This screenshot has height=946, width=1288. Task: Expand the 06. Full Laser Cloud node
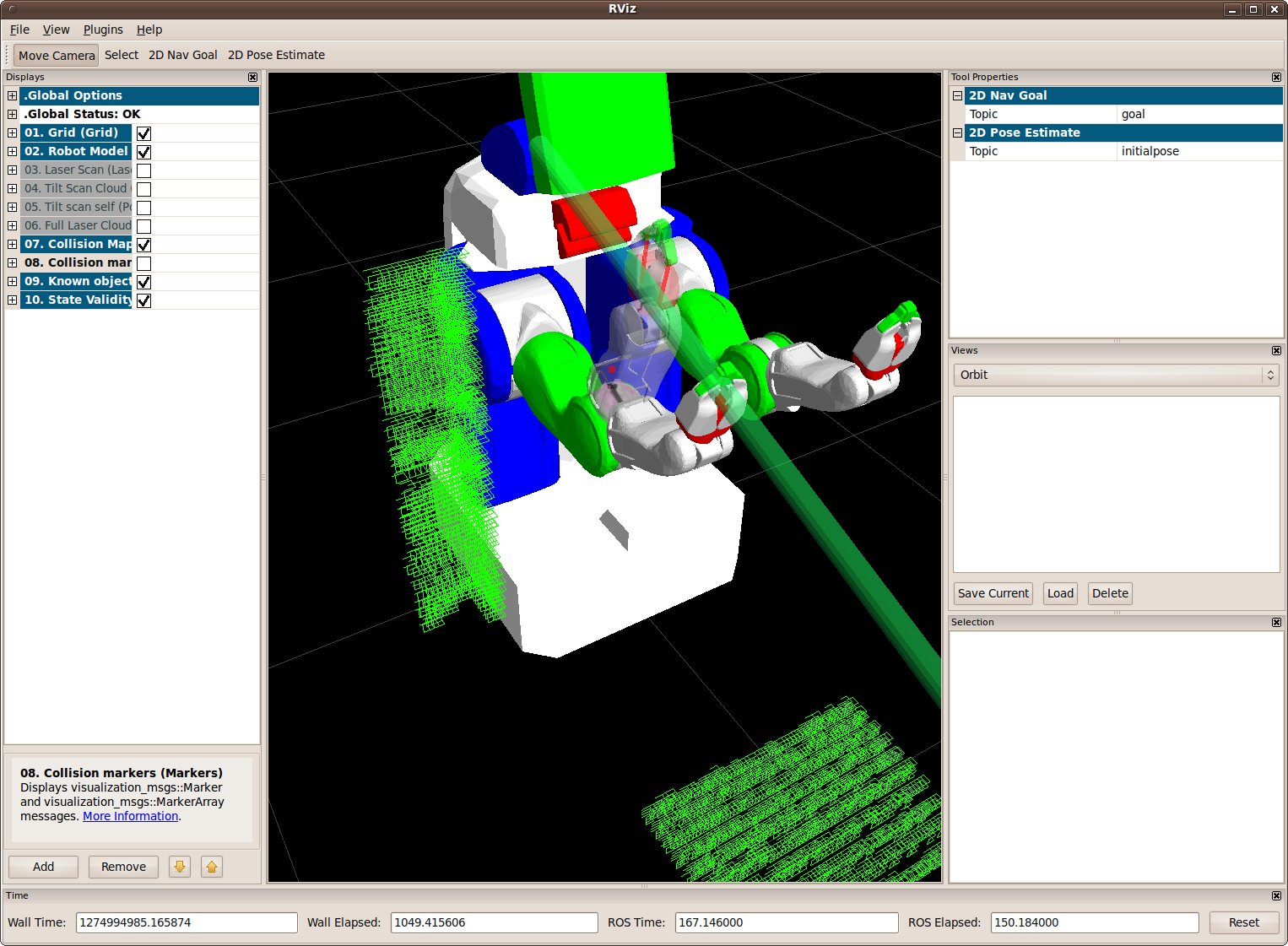tap(12, 225)
